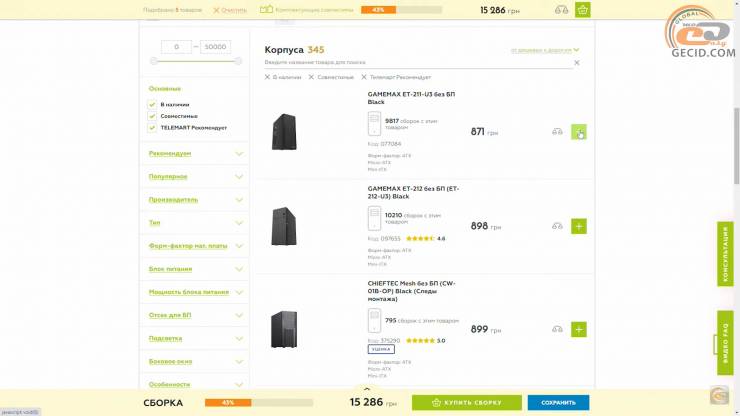The width and height of the screenshot is (740, 416).
Task: Expand 'Блок питания' filter section
Action: (x=195, y=269)
